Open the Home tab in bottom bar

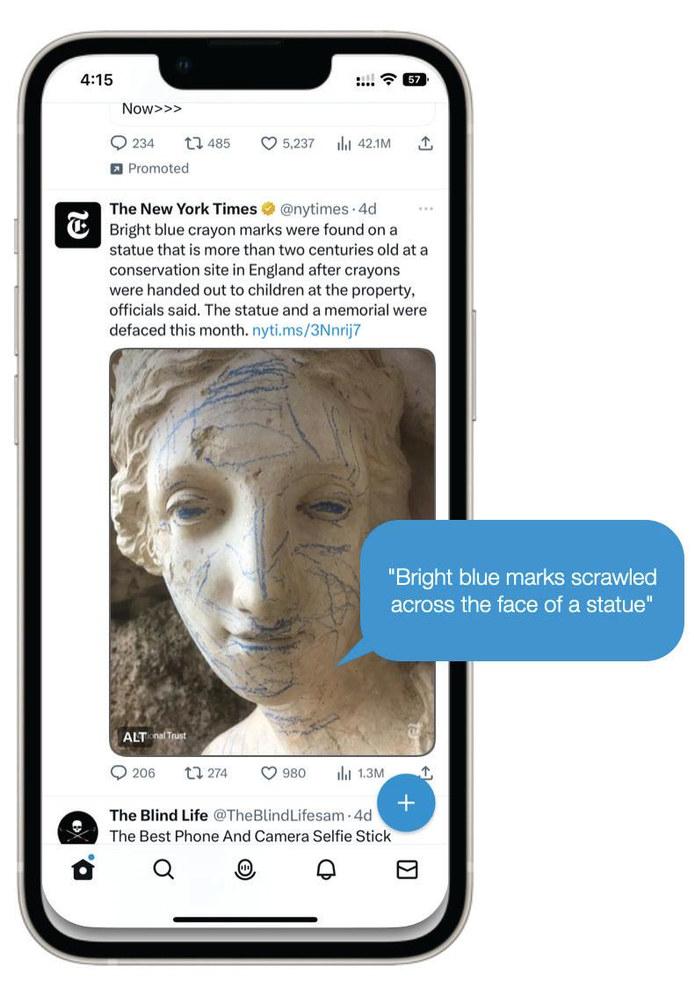(84, 869)
